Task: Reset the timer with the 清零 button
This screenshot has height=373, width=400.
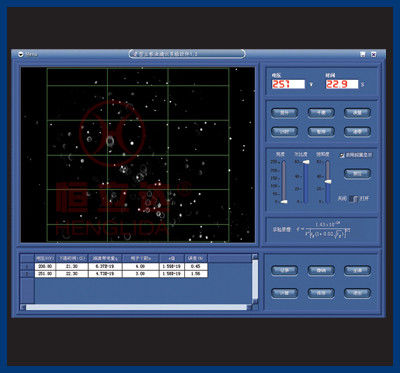Action: [357, 132]
